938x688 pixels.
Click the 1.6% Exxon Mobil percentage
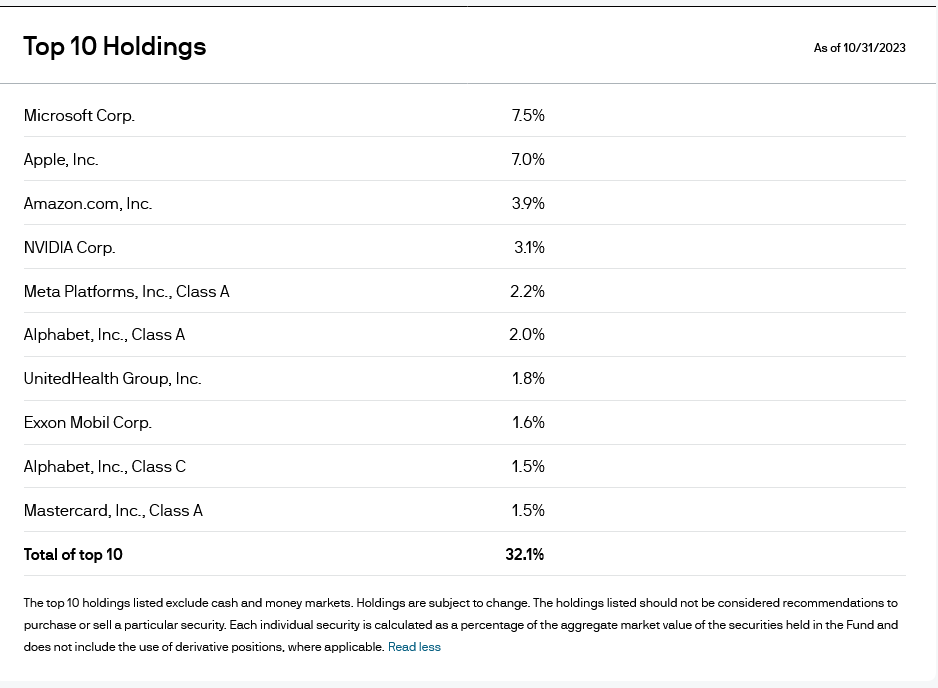[528, 422]
